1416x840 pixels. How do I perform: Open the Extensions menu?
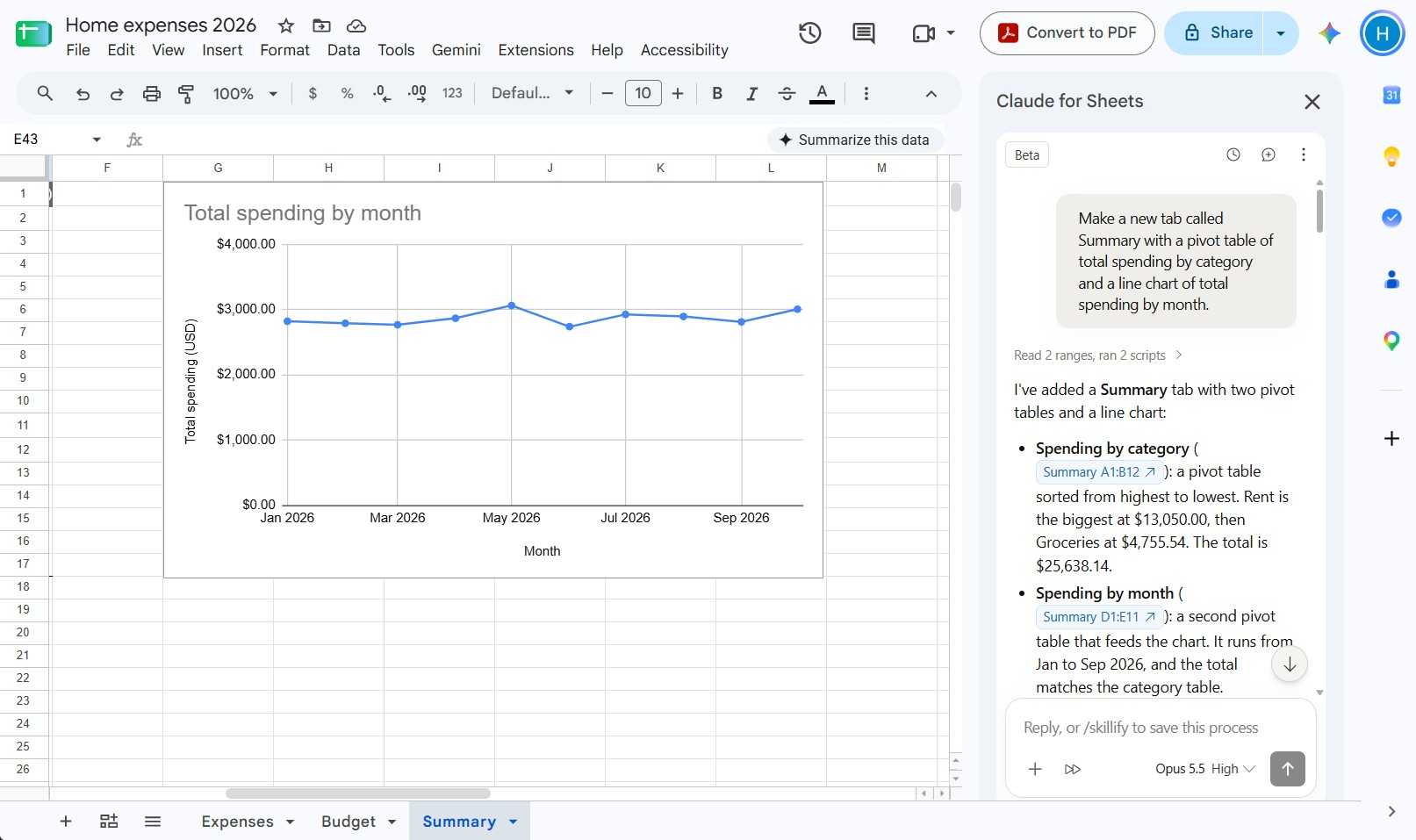point(535,50)
